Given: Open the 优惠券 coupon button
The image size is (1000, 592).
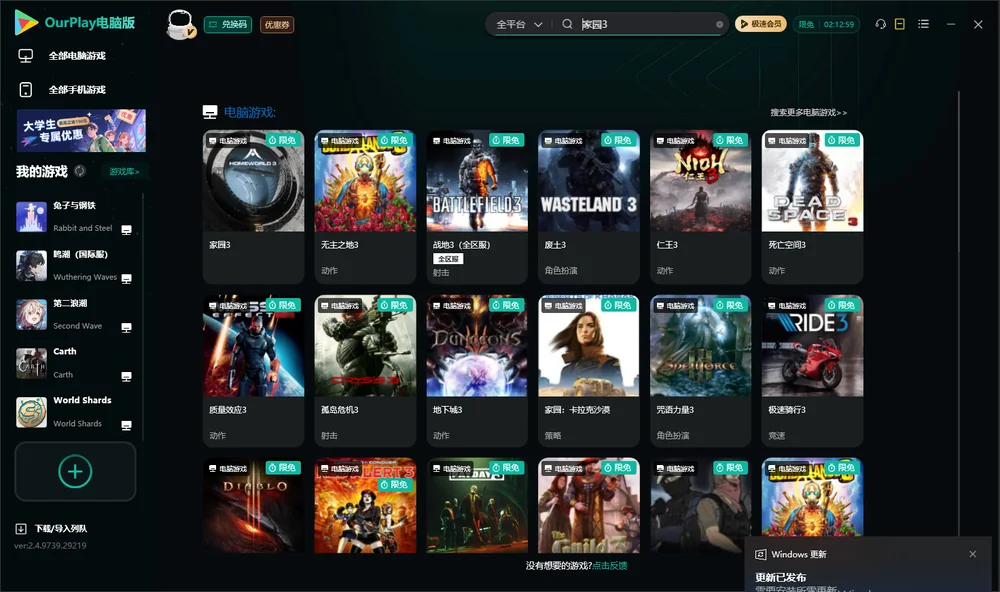Looking at the screenshot, I should click(x=277, y=24).
